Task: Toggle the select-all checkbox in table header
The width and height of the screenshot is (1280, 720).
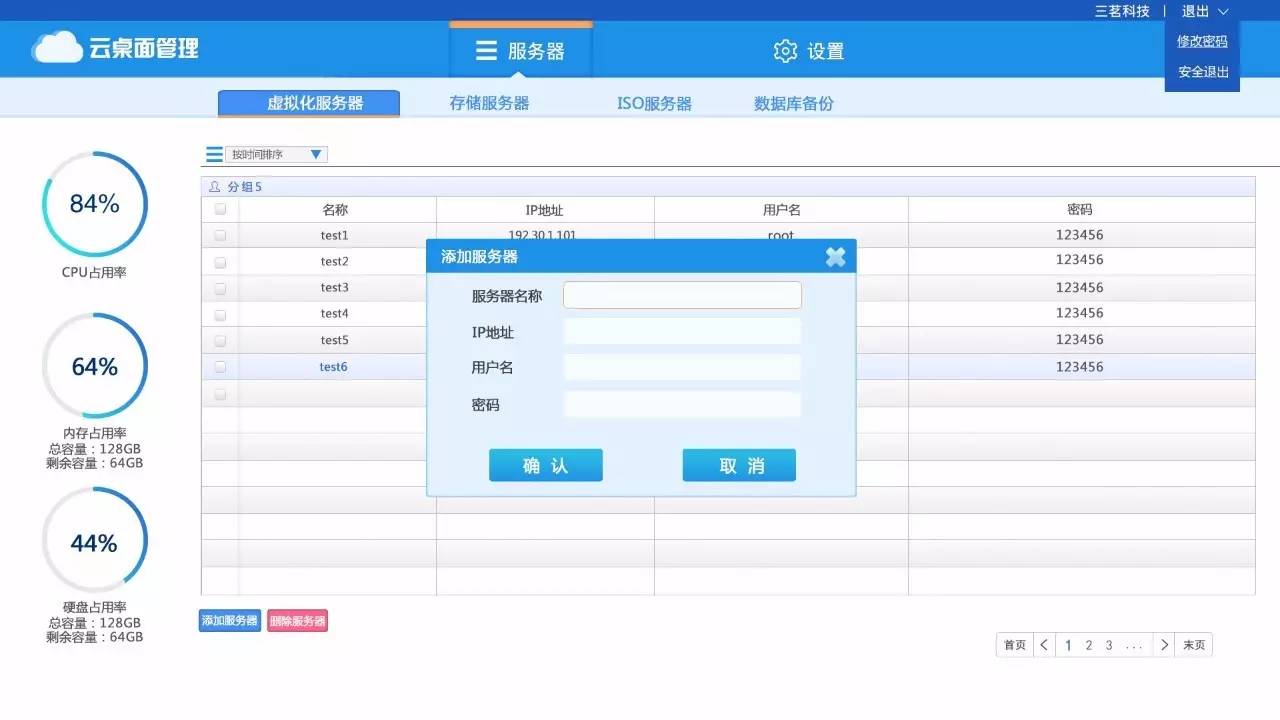Action: [220, 209]
